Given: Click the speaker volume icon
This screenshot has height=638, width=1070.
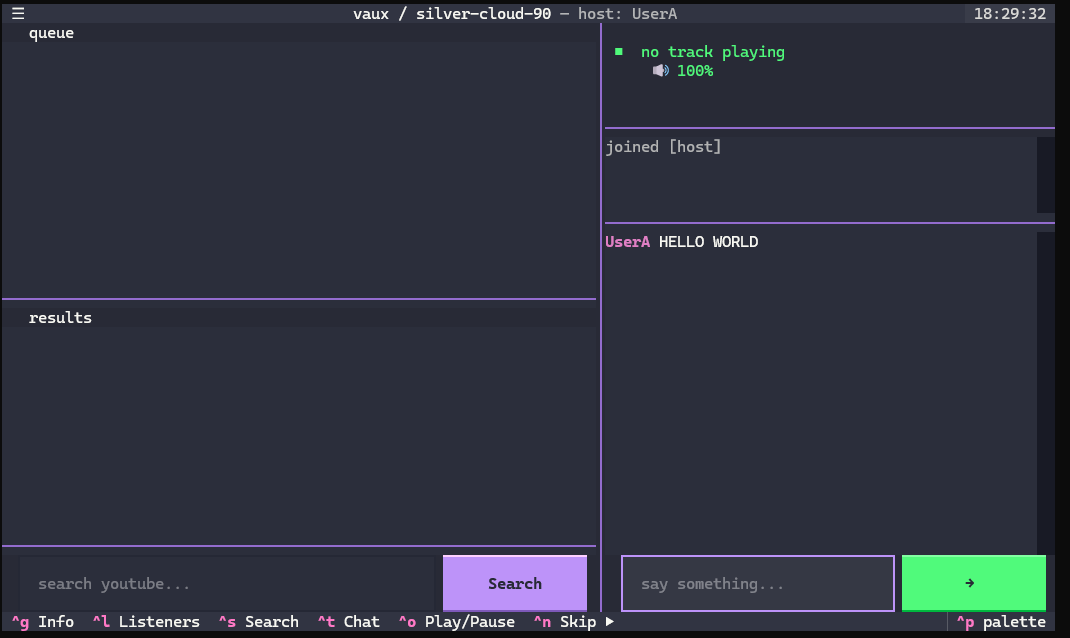Looking at the screenshot, I should (660, 70).
